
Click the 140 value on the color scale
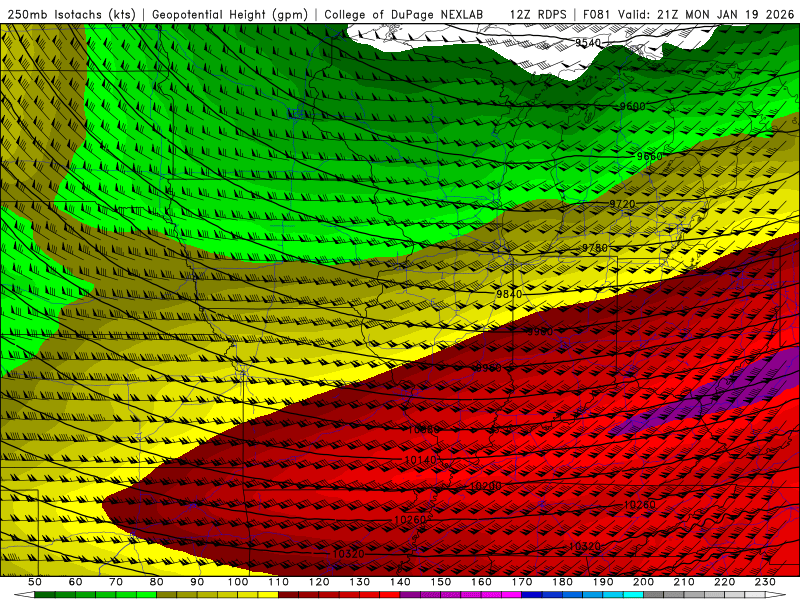tap(400, 582)
